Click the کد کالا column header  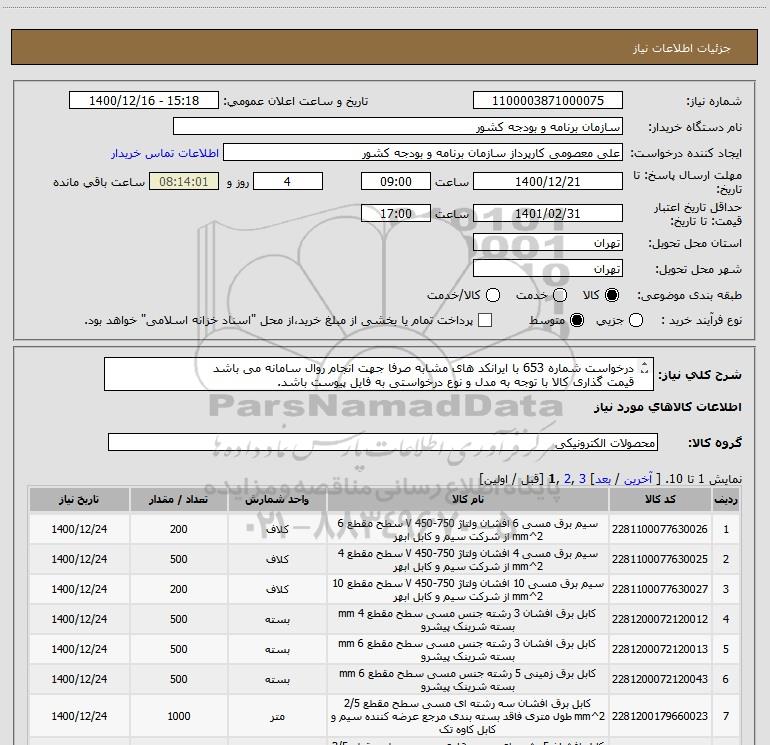point(660,499)
